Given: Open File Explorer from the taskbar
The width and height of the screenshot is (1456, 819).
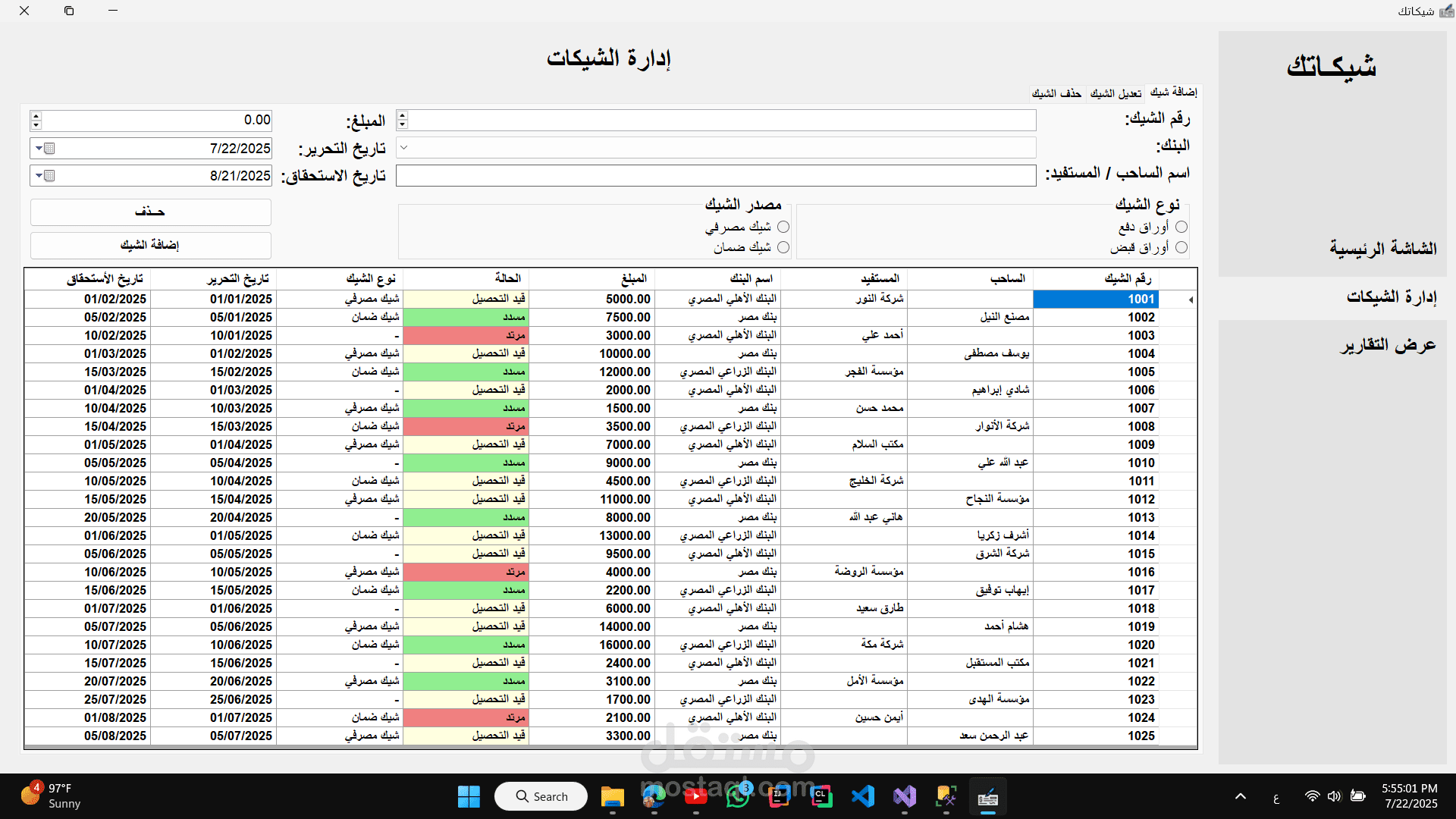Looking at the screenshot, I should (612, 796).
